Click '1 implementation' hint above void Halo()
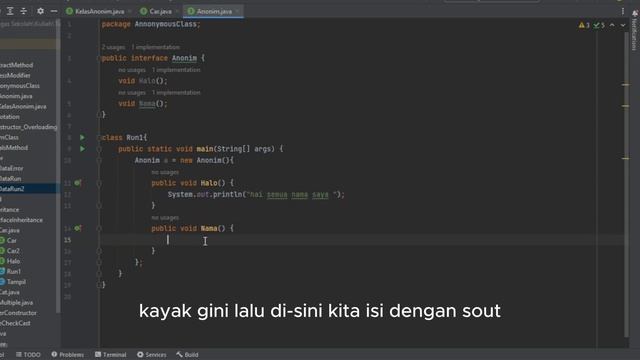Viewport: 640px width, 360px height. [x=176, y=70]
